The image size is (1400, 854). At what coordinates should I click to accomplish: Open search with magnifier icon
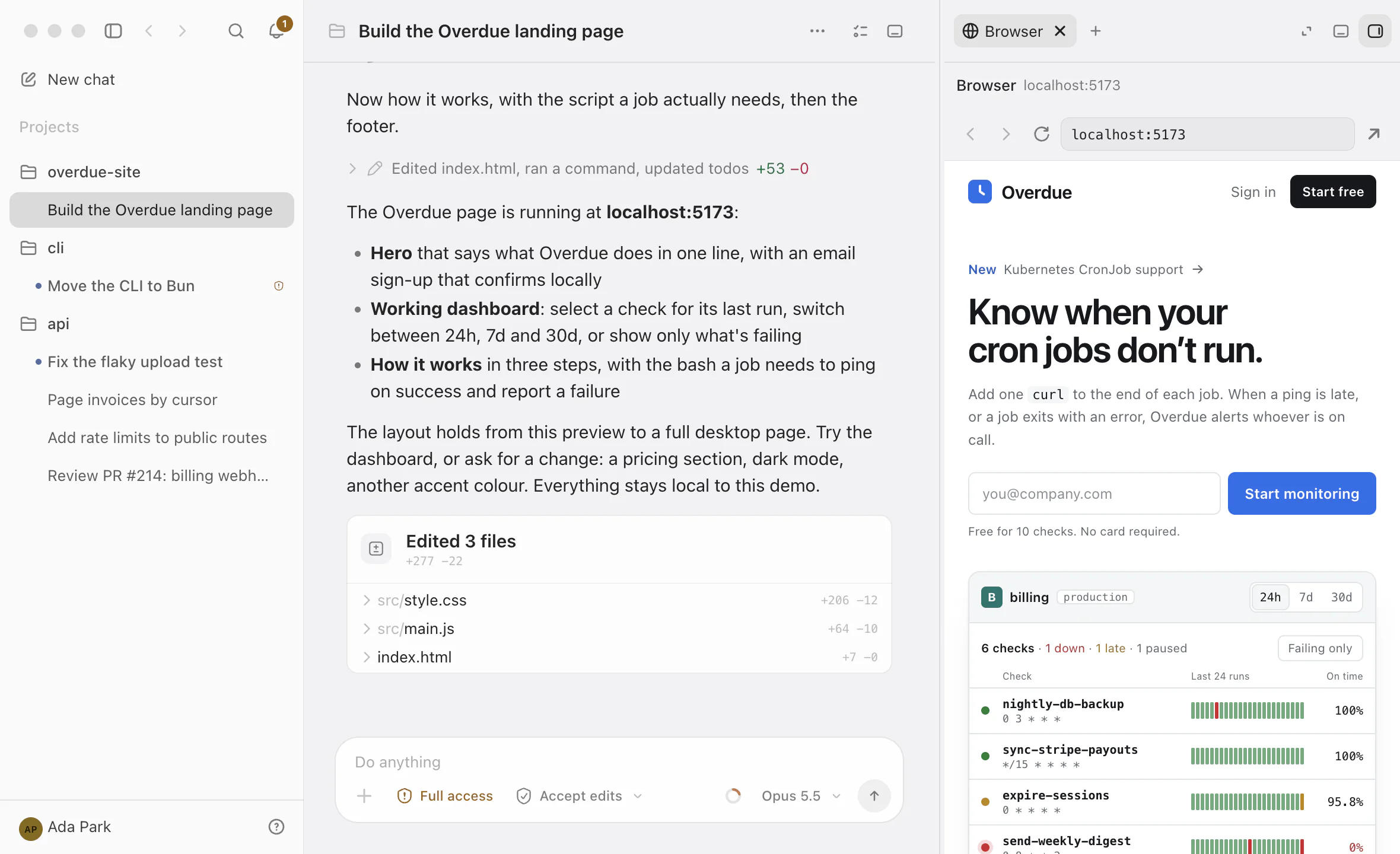tap(236, 31)
